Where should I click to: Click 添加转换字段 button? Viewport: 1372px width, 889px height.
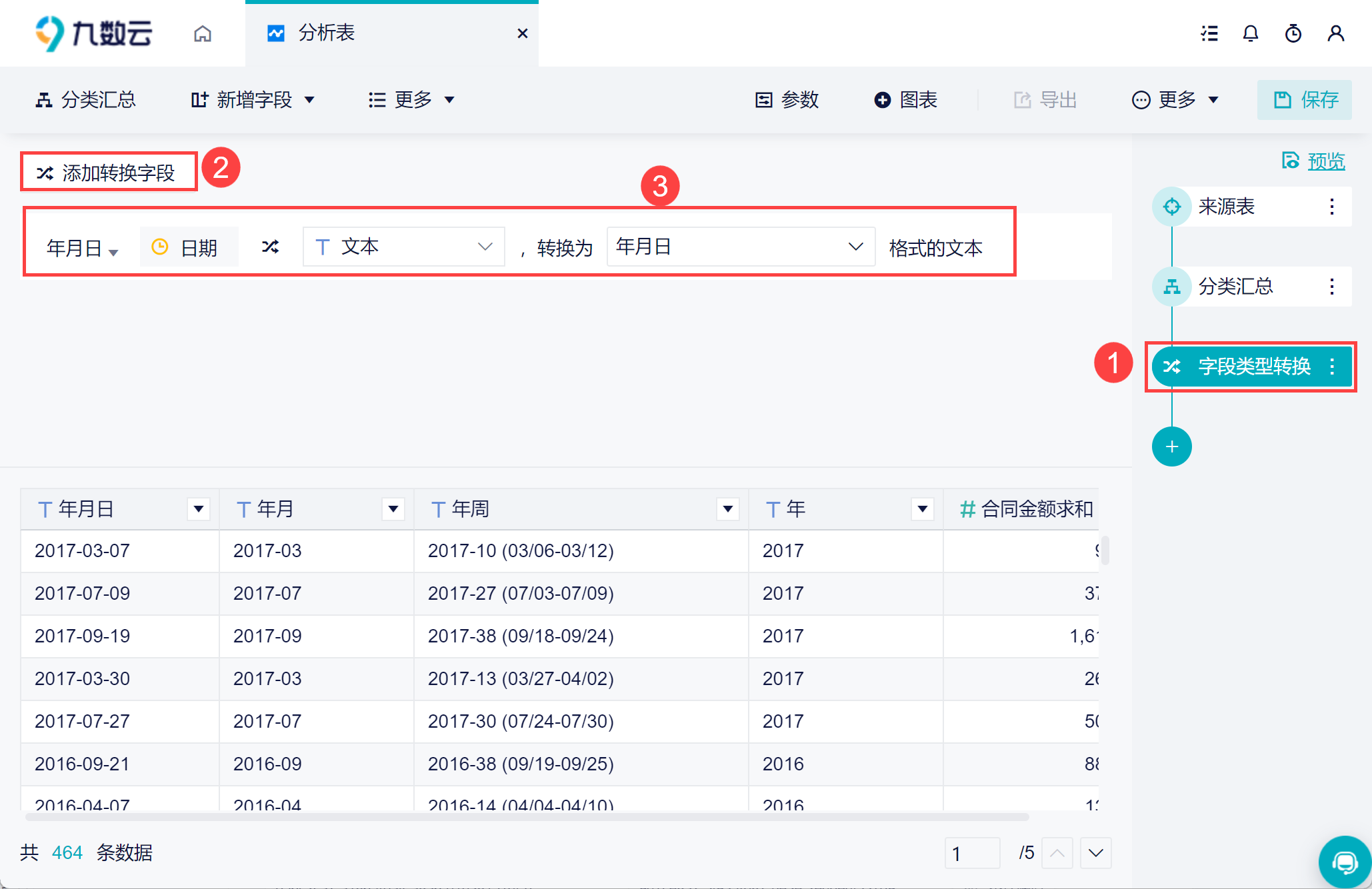[109, 173]
